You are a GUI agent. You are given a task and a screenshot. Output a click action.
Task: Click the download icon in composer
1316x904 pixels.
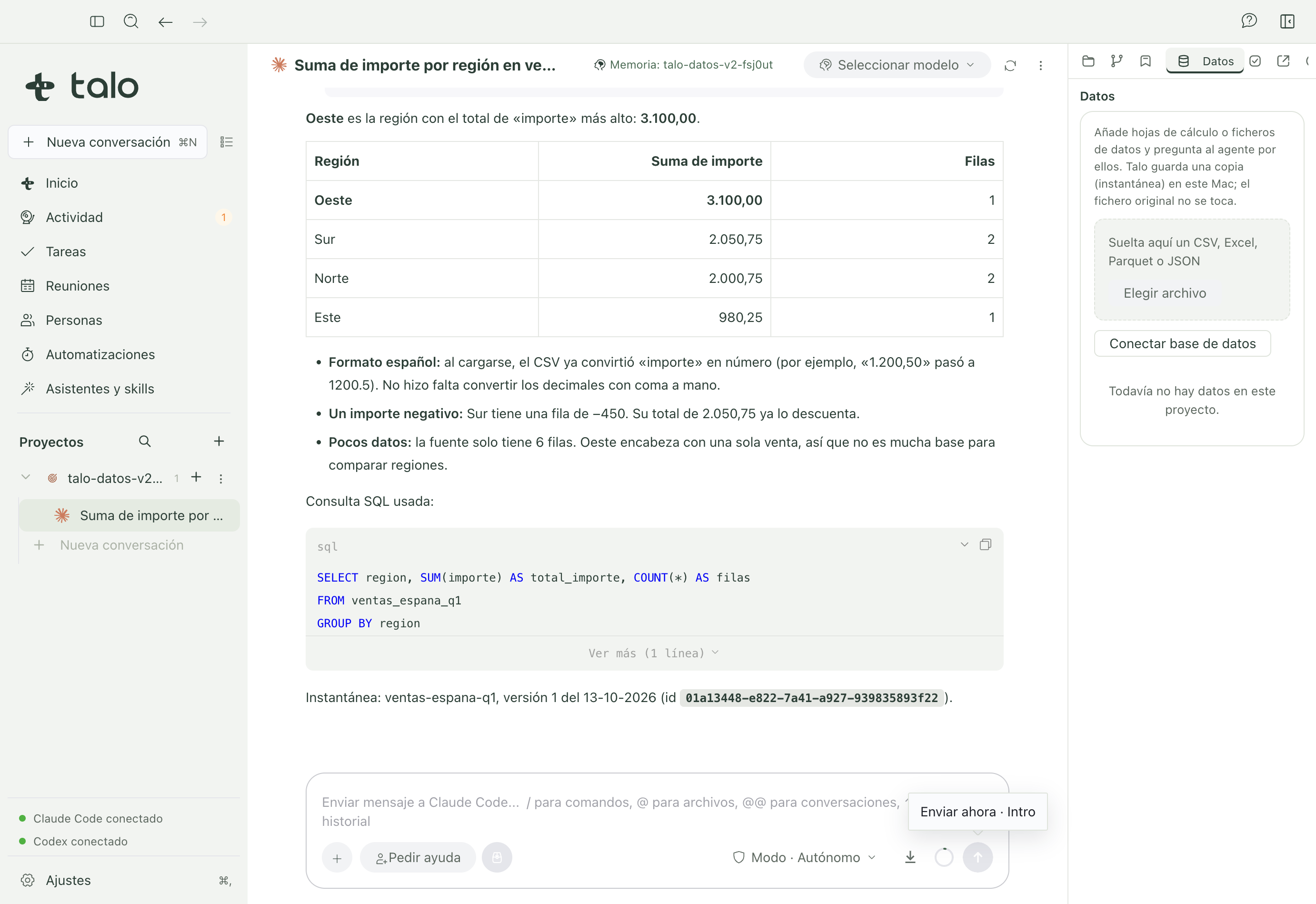909,857
